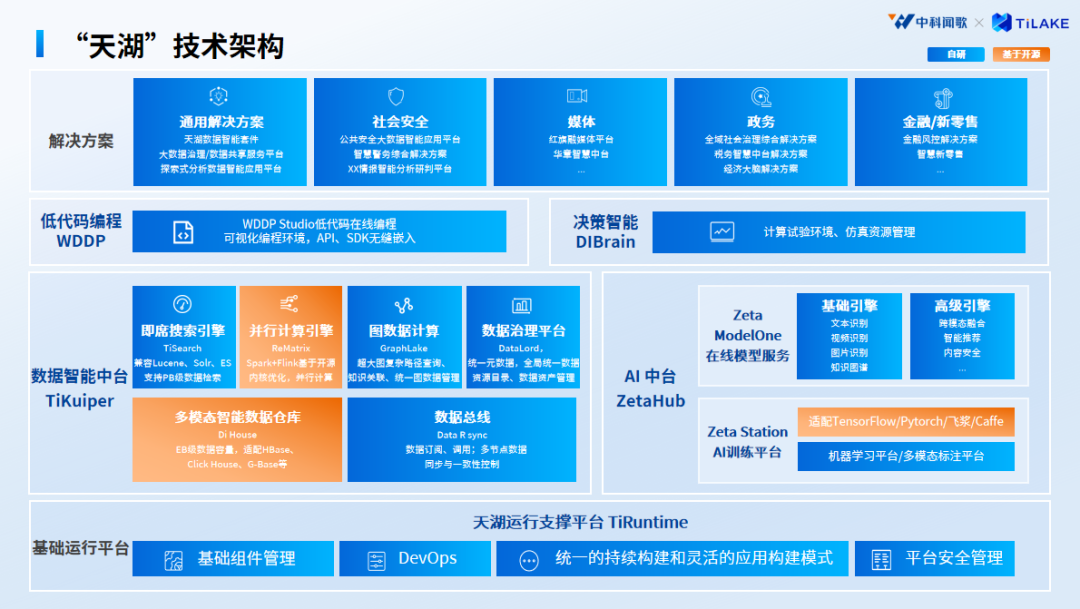The height and width of the screenshot is (609, 1080).
Task: Click the 社会安全 shield icon
Action: (398, 94)
